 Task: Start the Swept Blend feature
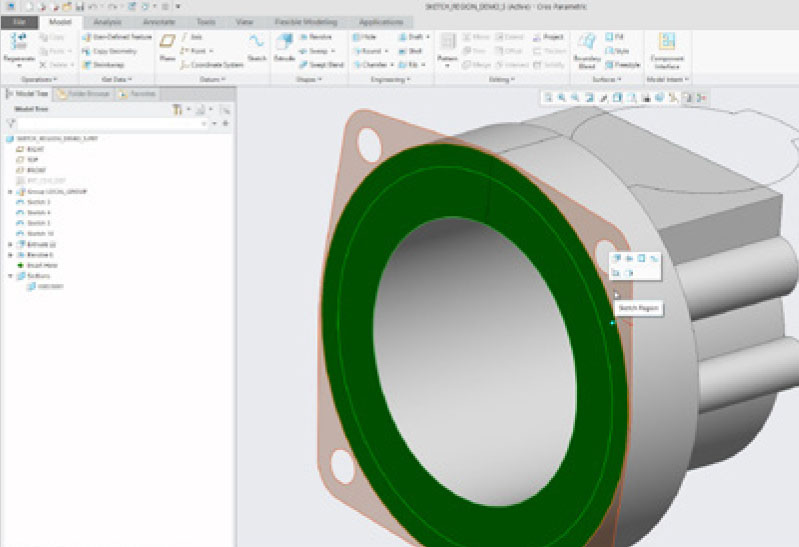point(321,65)
